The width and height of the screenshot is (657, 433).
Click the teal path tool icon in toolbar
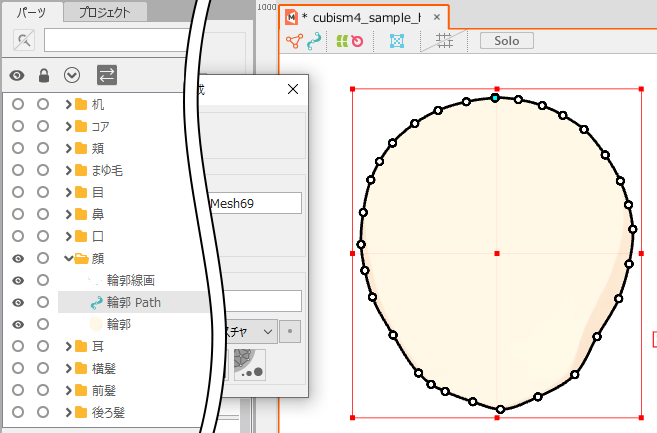[x=315, y=41]
